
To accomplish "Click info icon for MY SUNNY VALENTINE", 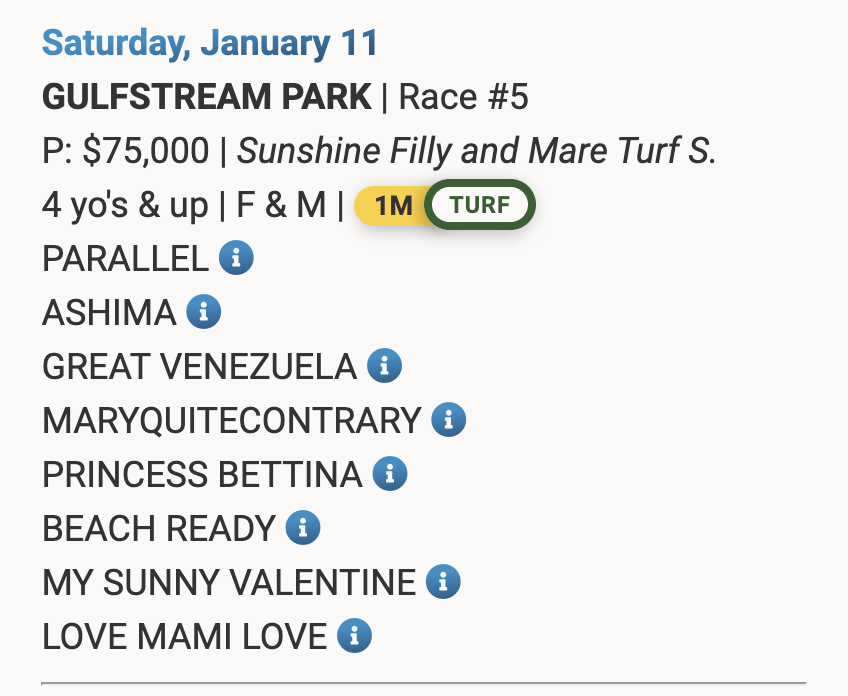I will point(443,581).
